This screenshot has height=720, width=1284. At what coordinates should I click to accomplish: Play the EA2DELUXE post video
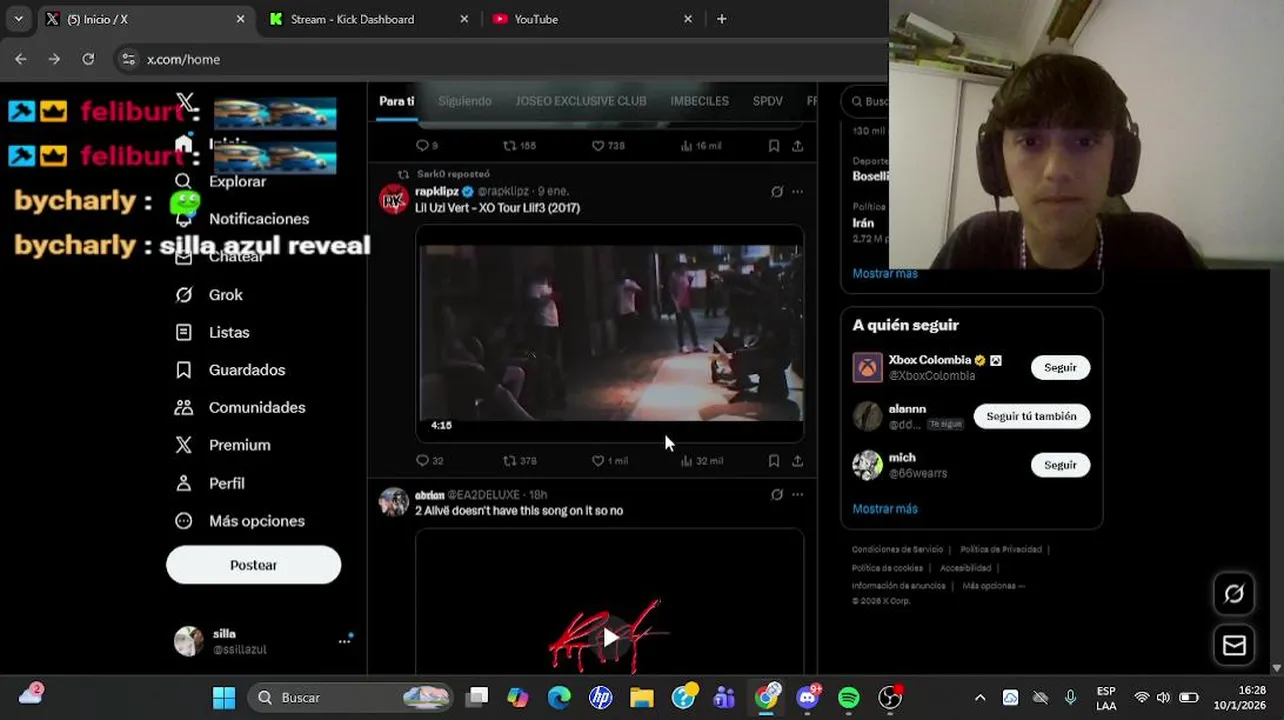click(x=610, y=638)
